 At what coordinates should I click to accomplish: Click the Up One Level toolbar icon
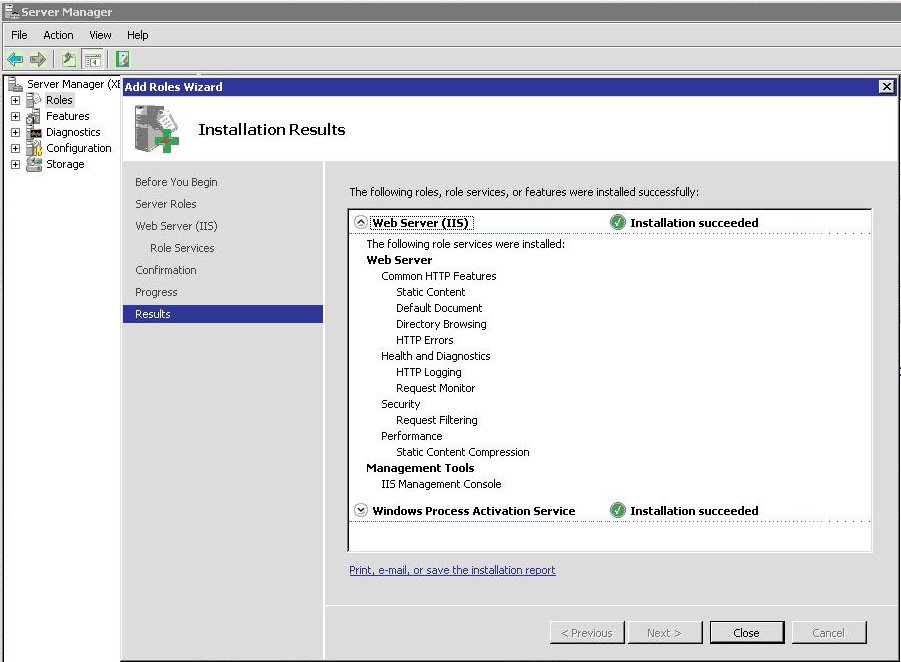point(68,59)
